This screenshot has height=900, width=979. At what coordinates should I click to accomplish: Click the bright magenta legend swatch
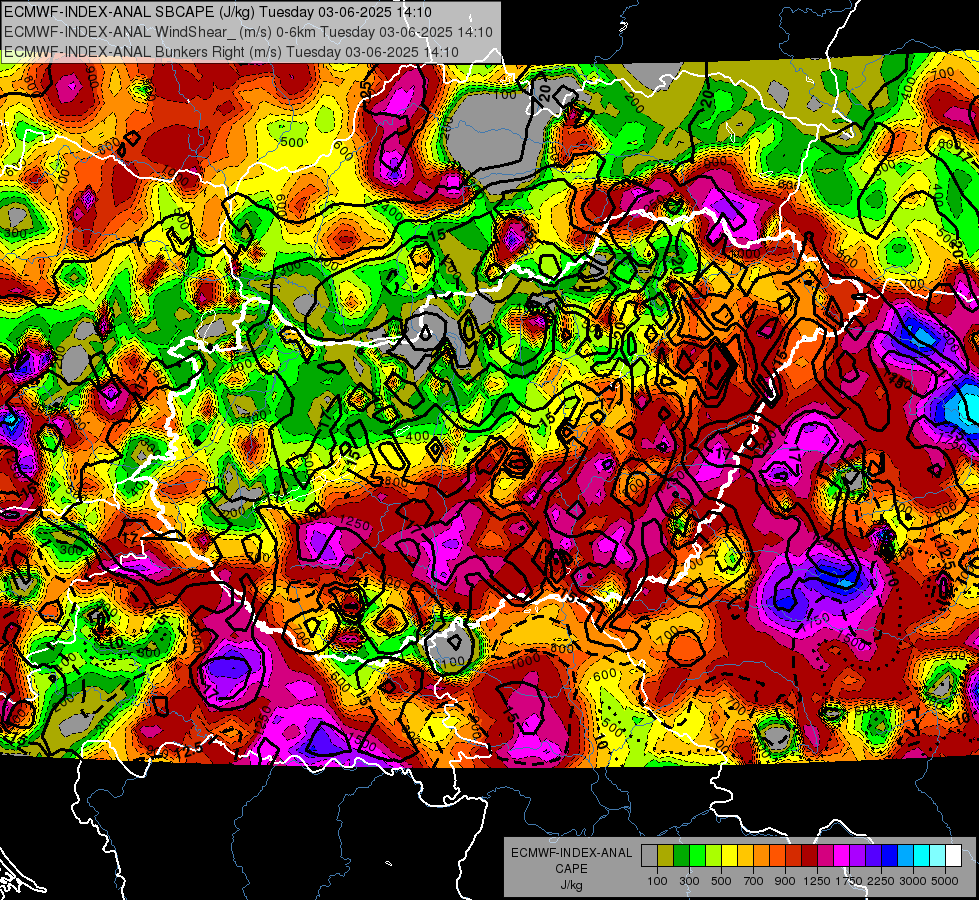click(x=842, y=856)
